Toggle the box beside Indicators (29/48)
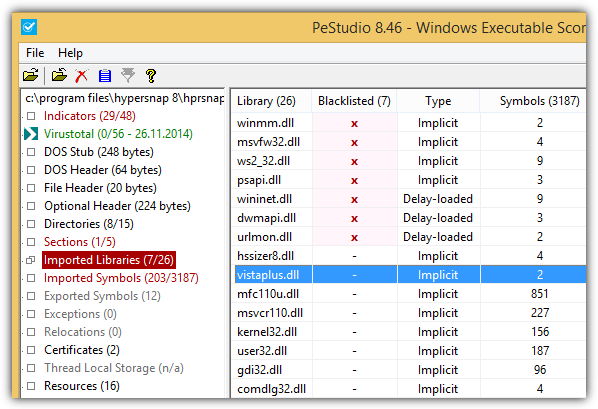Viewport: 598px width, 409px height. pyautogui.click(x=31, y=116)
